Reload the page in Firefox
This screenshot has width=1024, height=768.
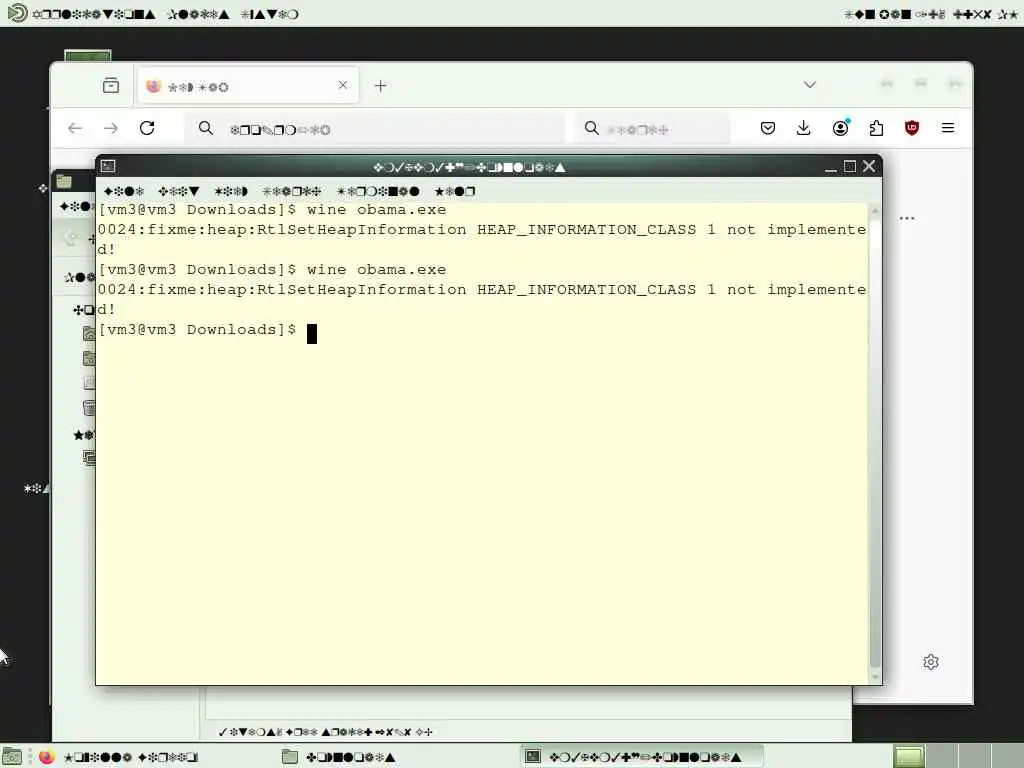tap(147, 128)
